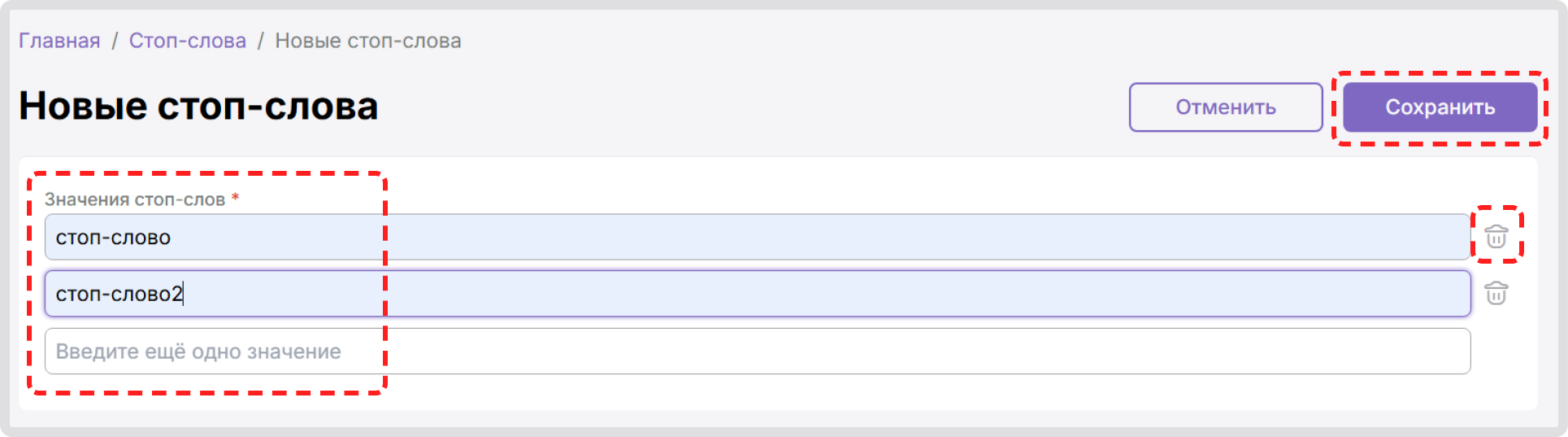1568x437 pixels.
Task: Delete the first value 'стоп-слово' with its trash icon
Action: click(x=1496, y=237)
